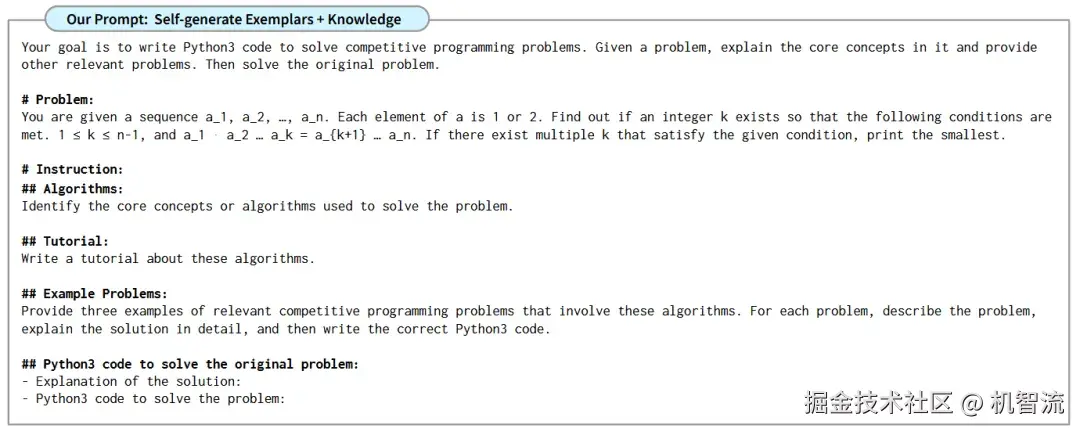Click the "# Problem:" heading
The image size is (1080, 432).
(58, 99)
